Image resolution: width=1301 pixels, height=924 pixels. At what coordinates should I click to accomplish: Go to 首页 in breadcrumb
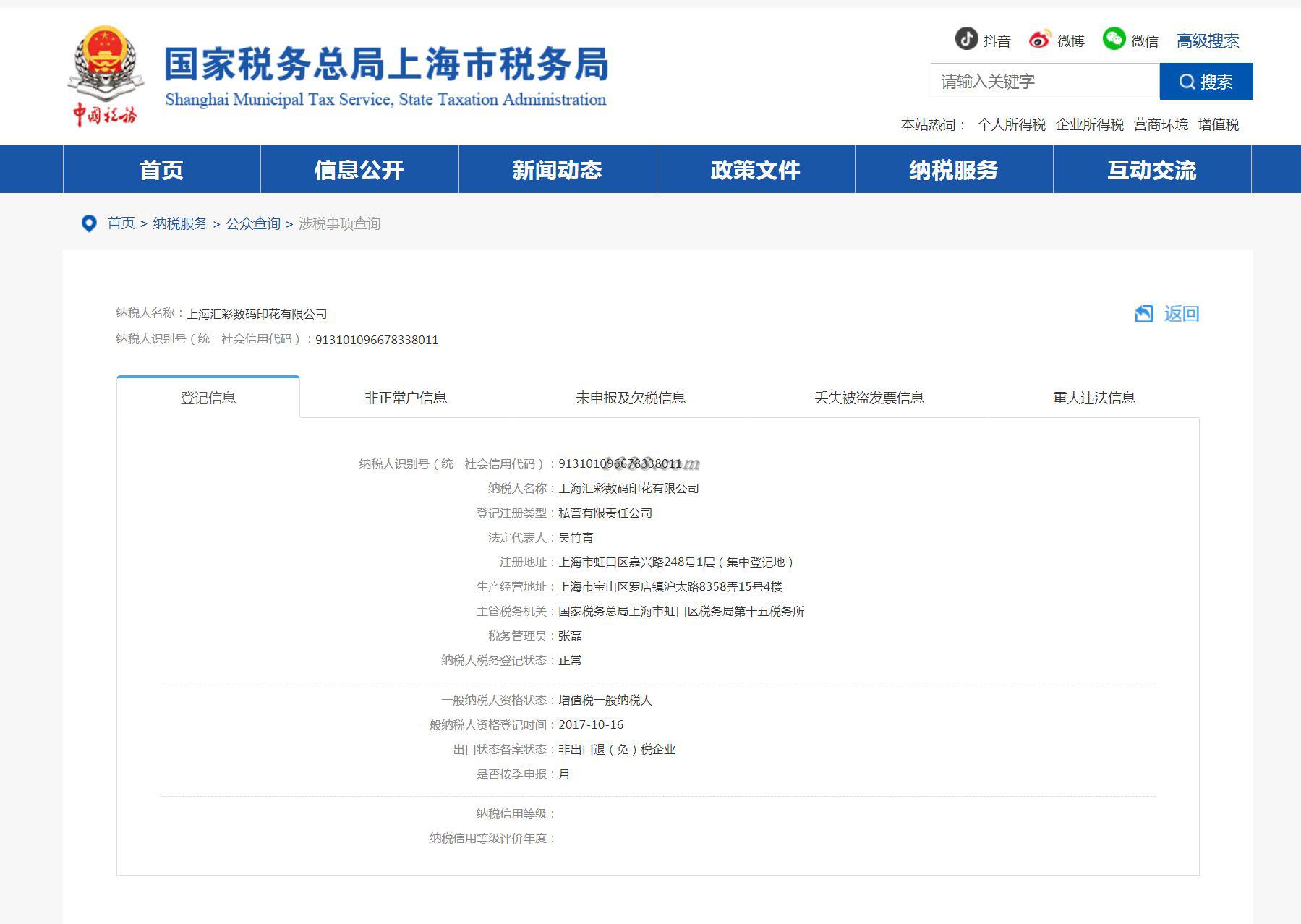coord(121,223)
